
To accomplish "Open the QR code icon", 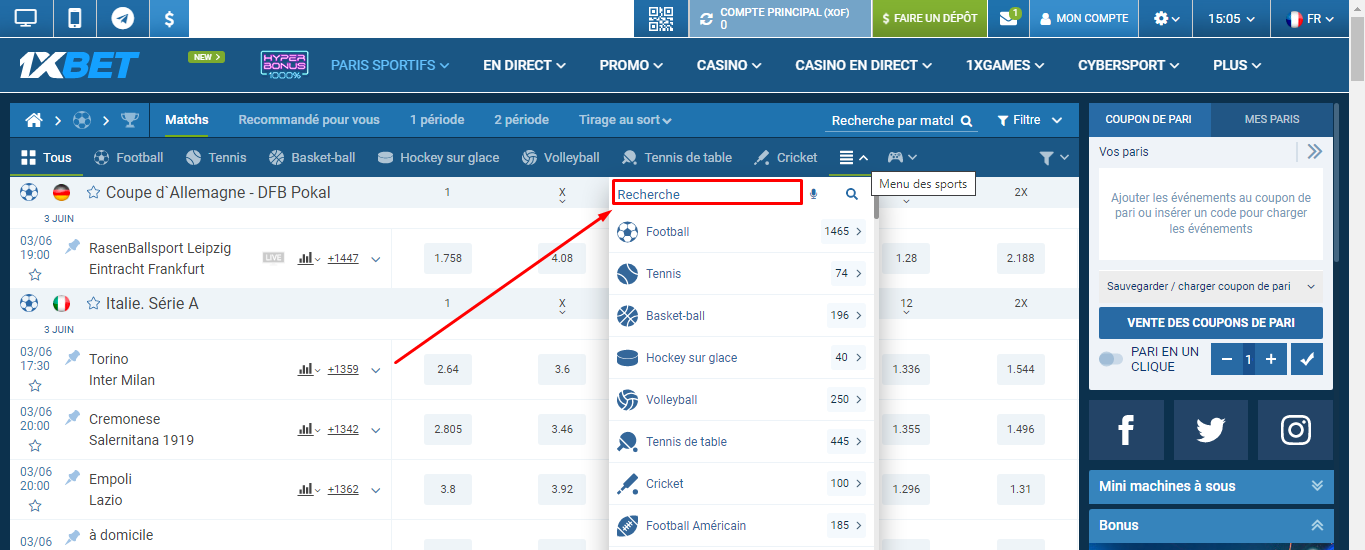I will (661, 18).
